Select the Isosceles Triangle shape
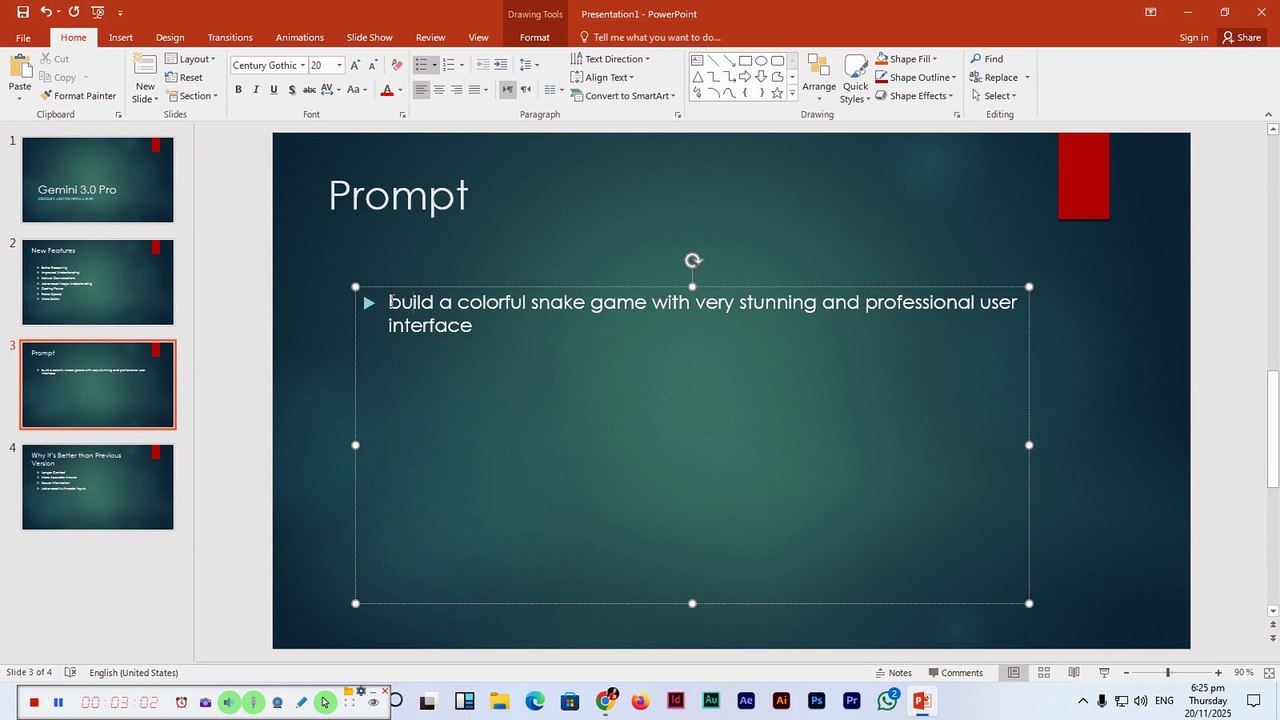Viewport: 1280px width, 720px height. 697,77
